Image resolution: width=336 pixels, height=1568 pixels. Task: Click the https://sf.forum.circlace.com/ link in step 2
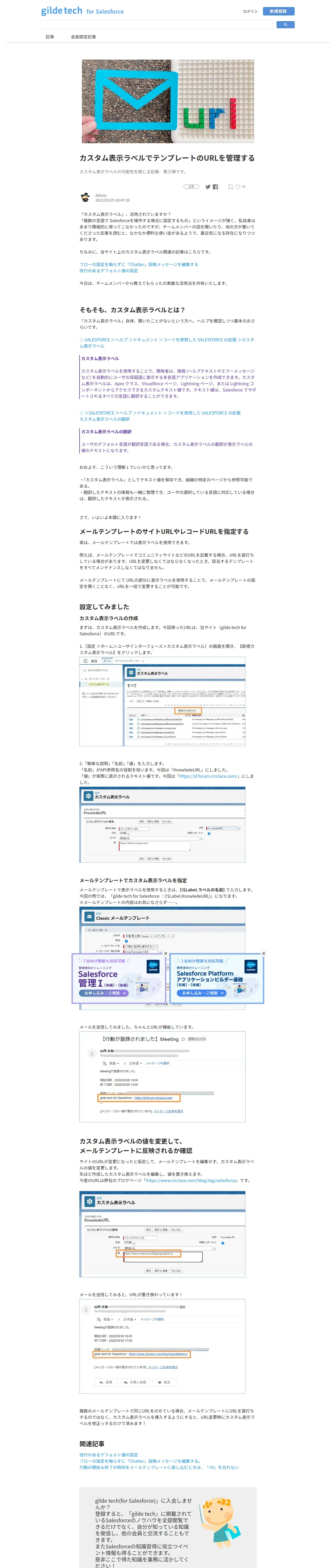coord(209,776)
